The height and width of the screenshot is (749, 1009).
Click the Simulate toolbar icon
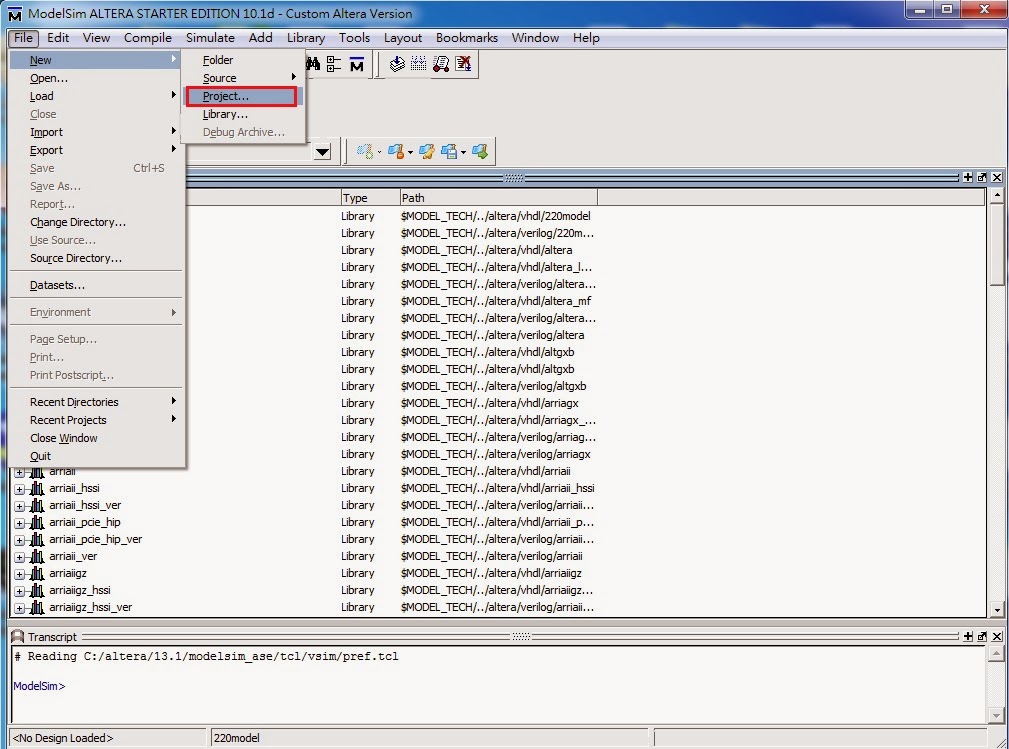(x=441, y=63)
